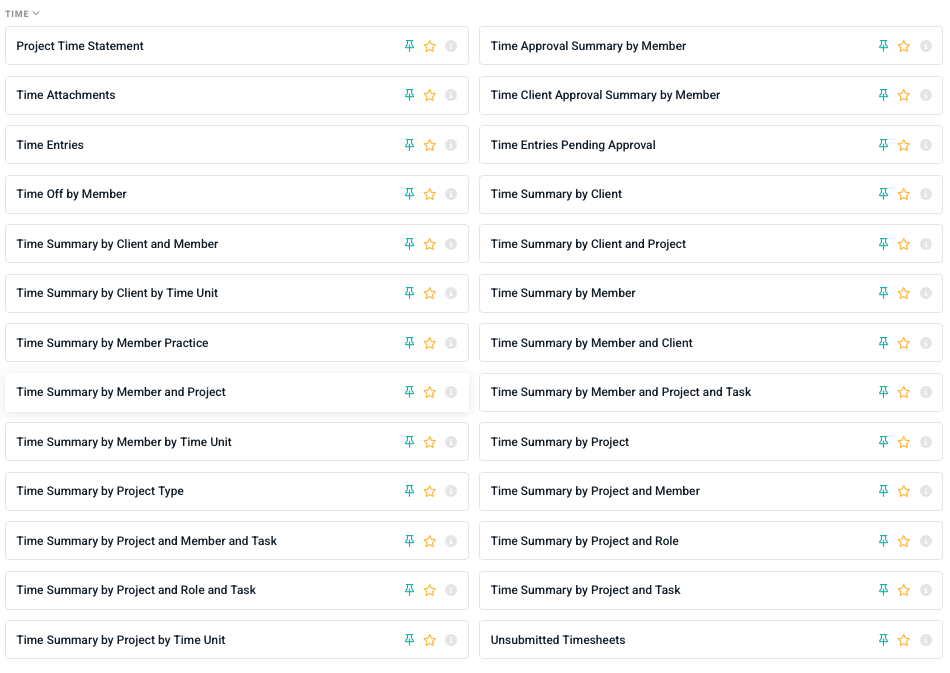Click info icon for Time Attachments
The image size is (950, 673).
pos(451,96)
